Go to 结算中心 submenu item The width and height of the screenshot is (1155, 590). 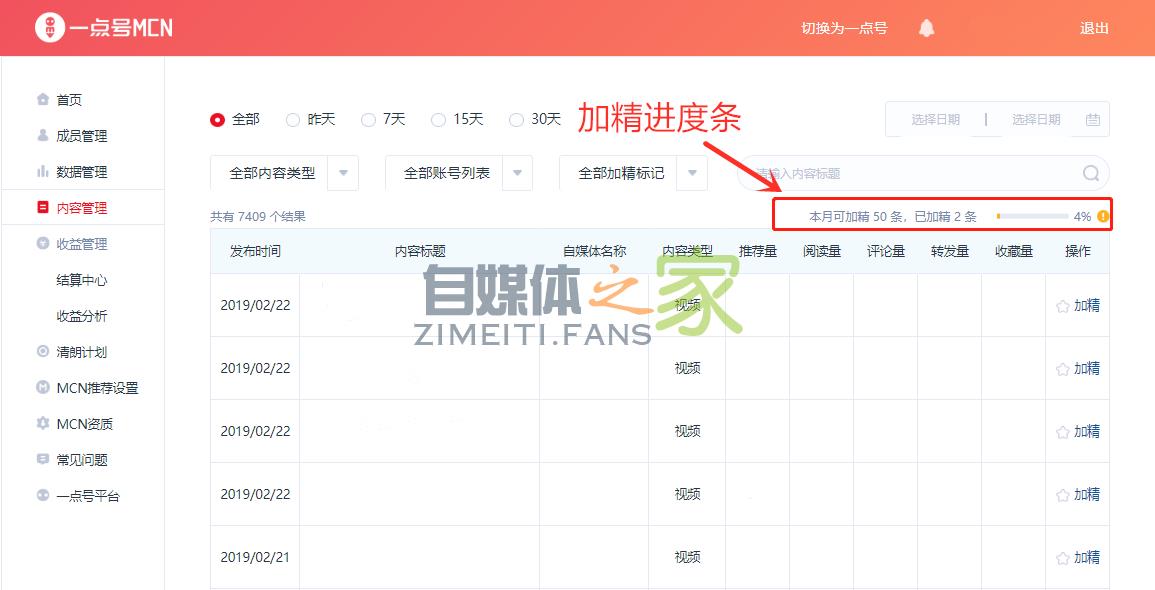[81, 280]
